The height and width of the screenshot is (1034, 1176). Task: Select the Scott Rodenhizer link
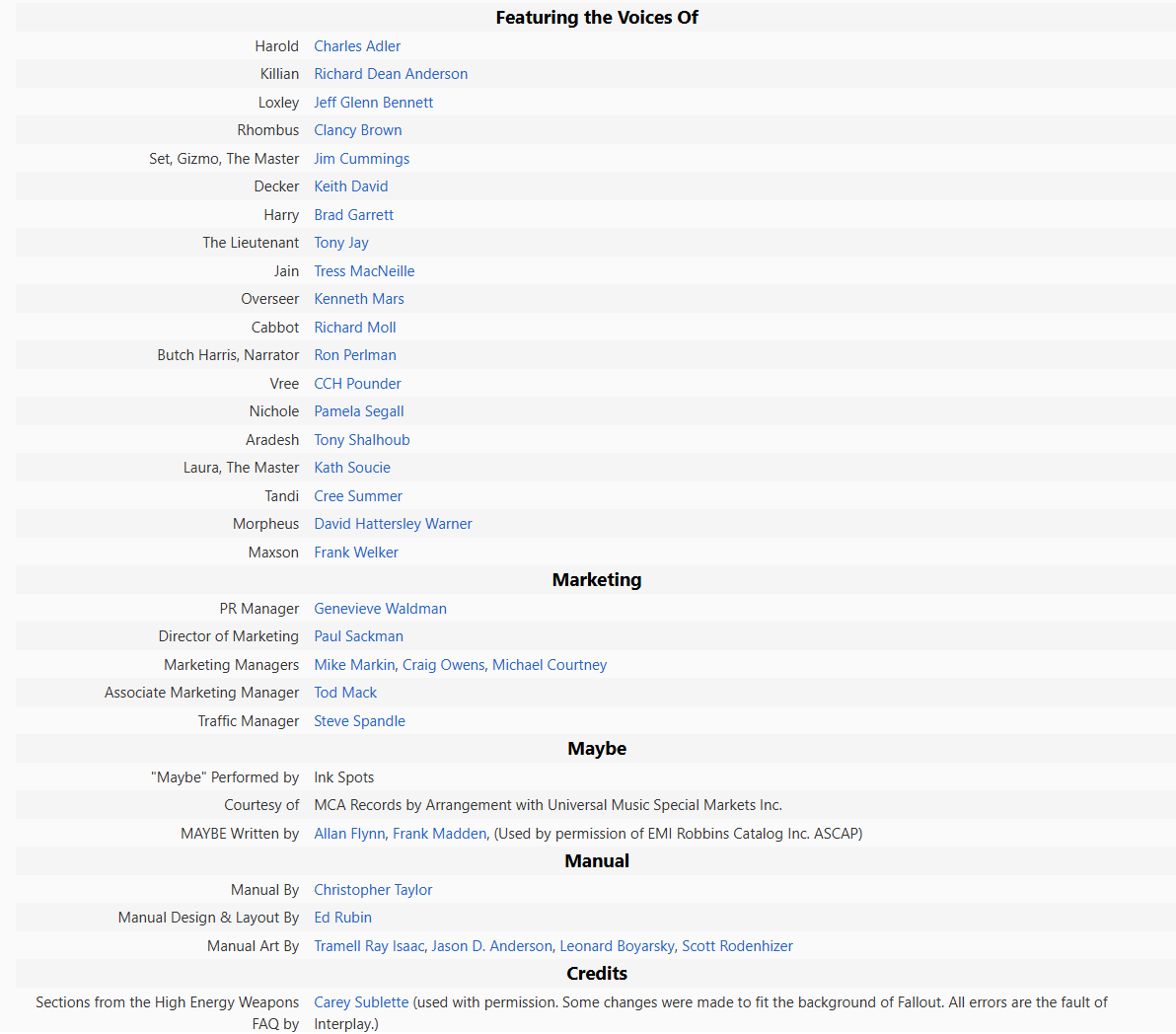tap(737, 946)
